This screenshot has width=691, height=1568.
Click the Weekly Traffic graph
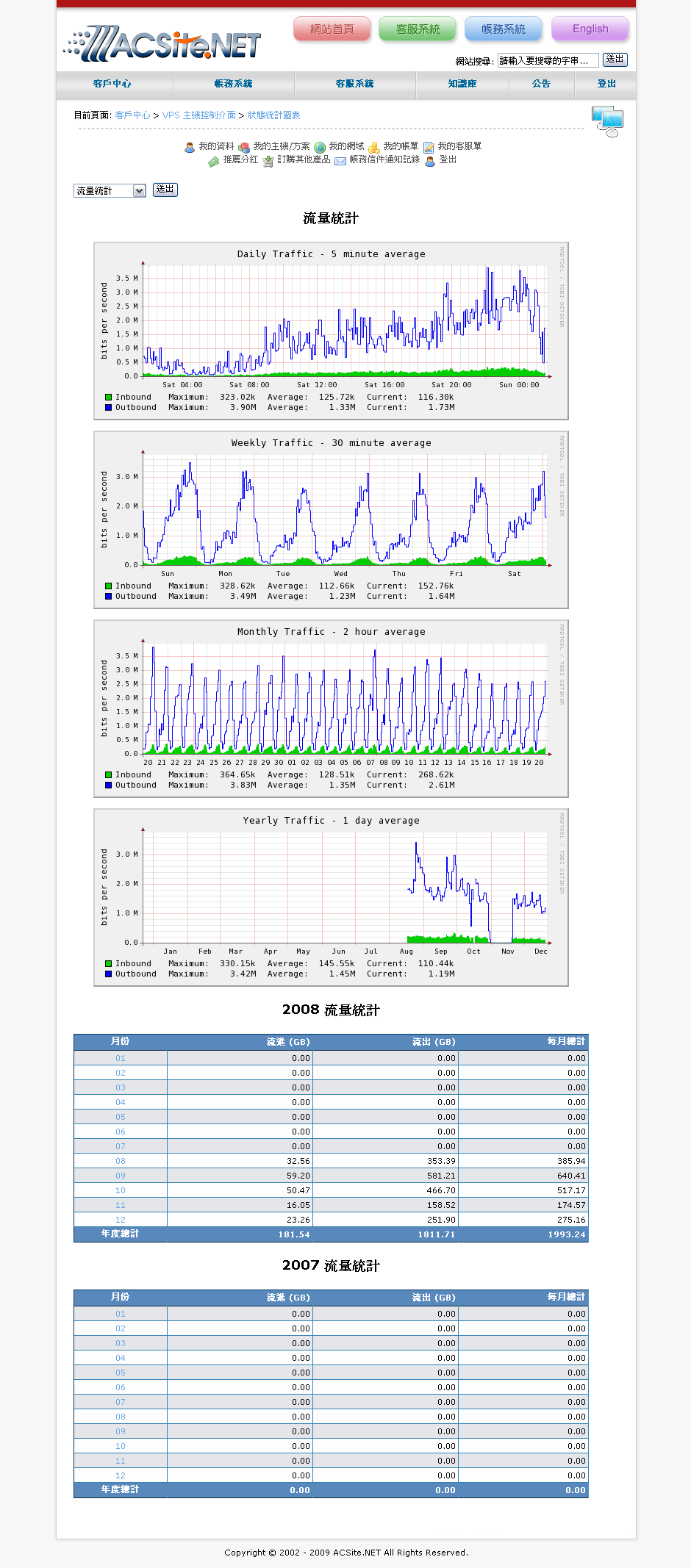point(331,519)
